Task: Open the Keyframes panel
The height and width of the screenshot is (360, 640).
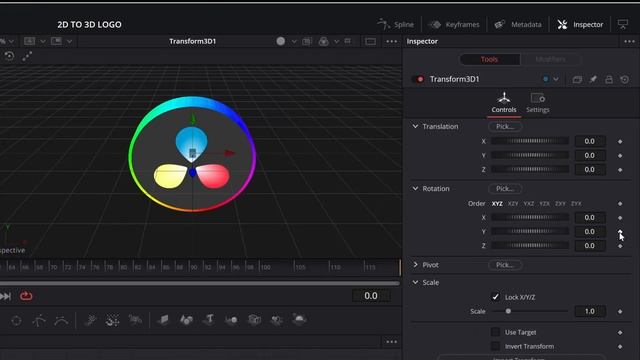Action: 453,24
